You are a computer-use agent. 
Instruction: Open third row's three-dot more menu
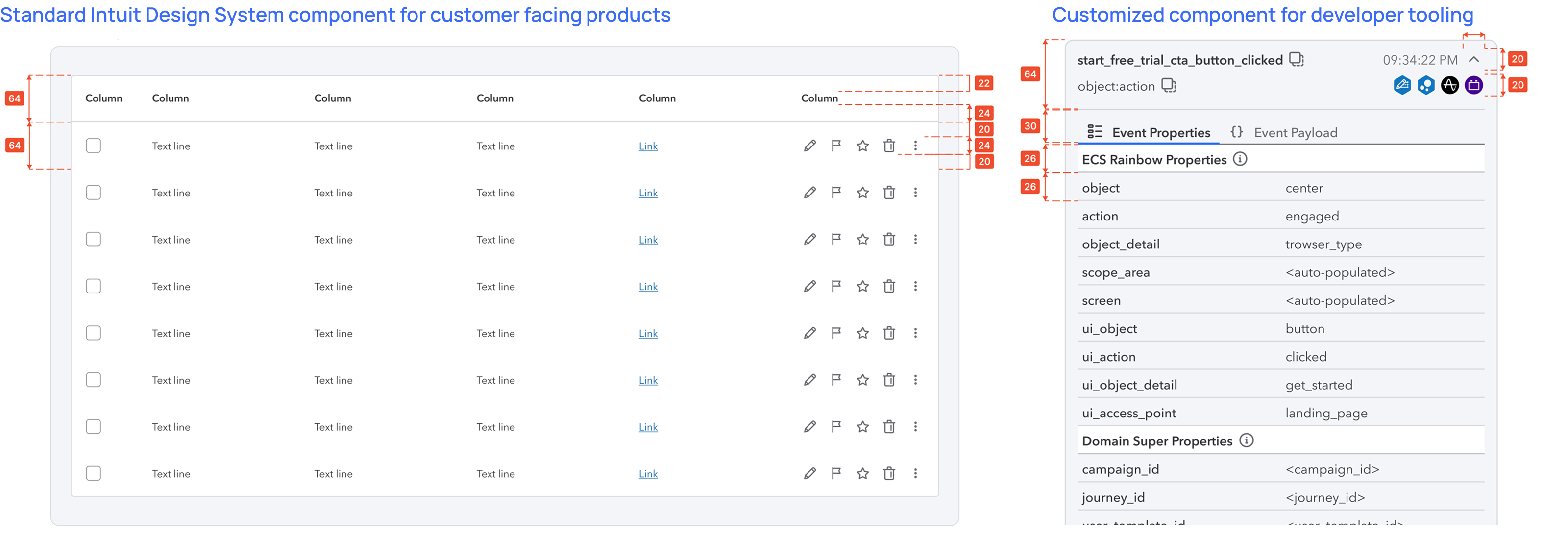tap(915, 239)
